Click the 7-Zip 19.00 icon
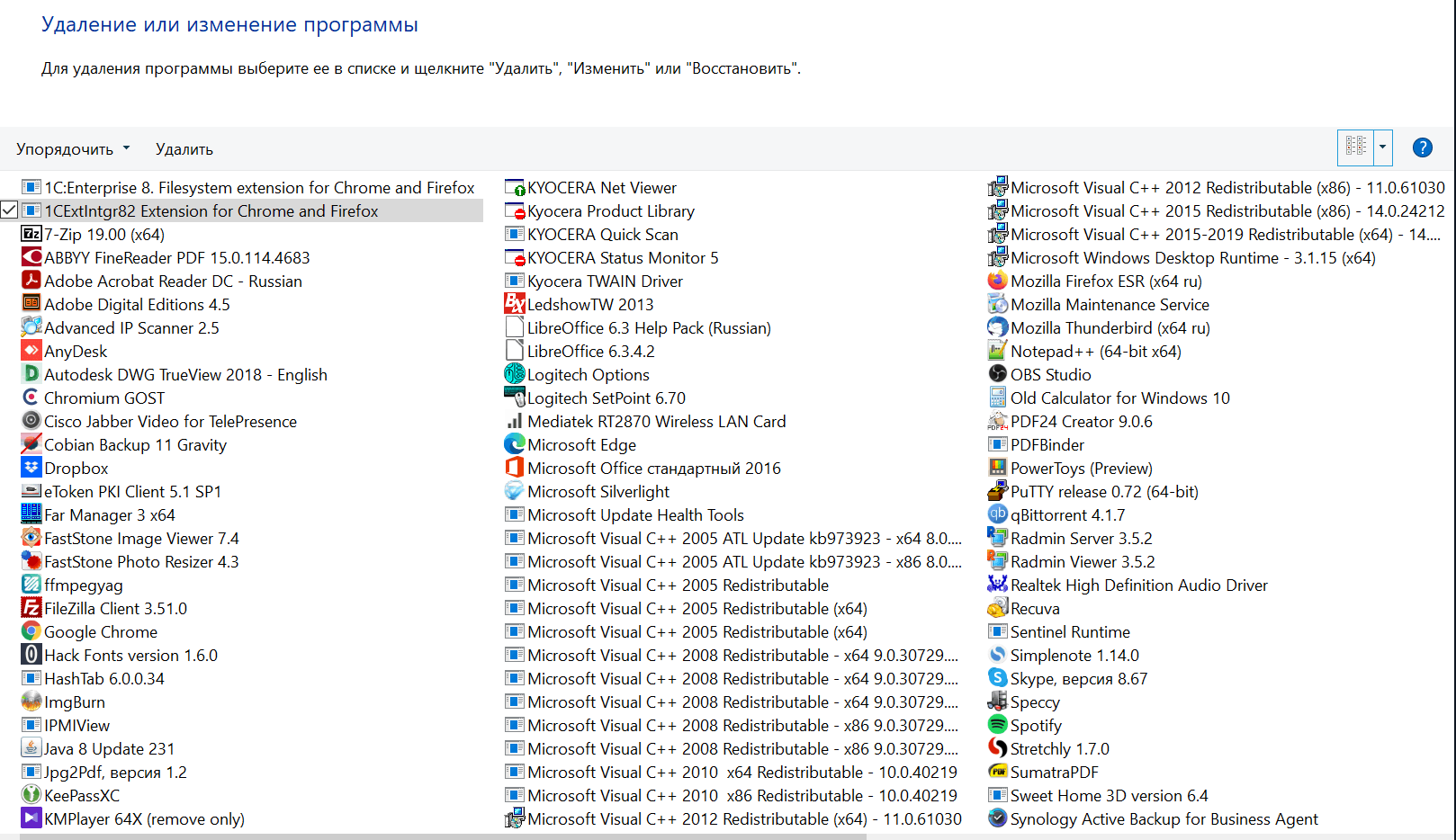 tap(31, 234)
